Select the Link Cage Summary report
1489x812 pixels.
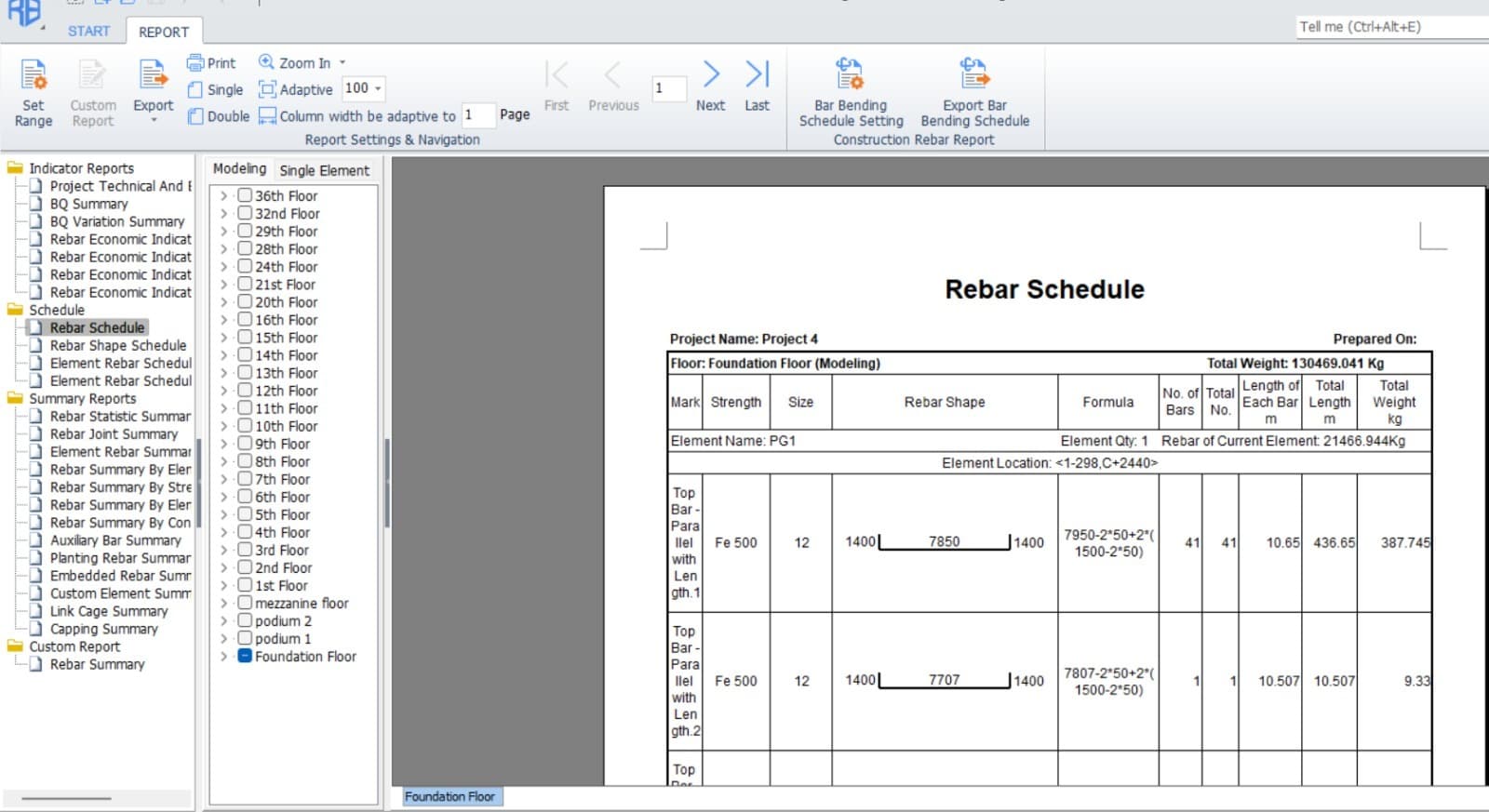(109, 611)
